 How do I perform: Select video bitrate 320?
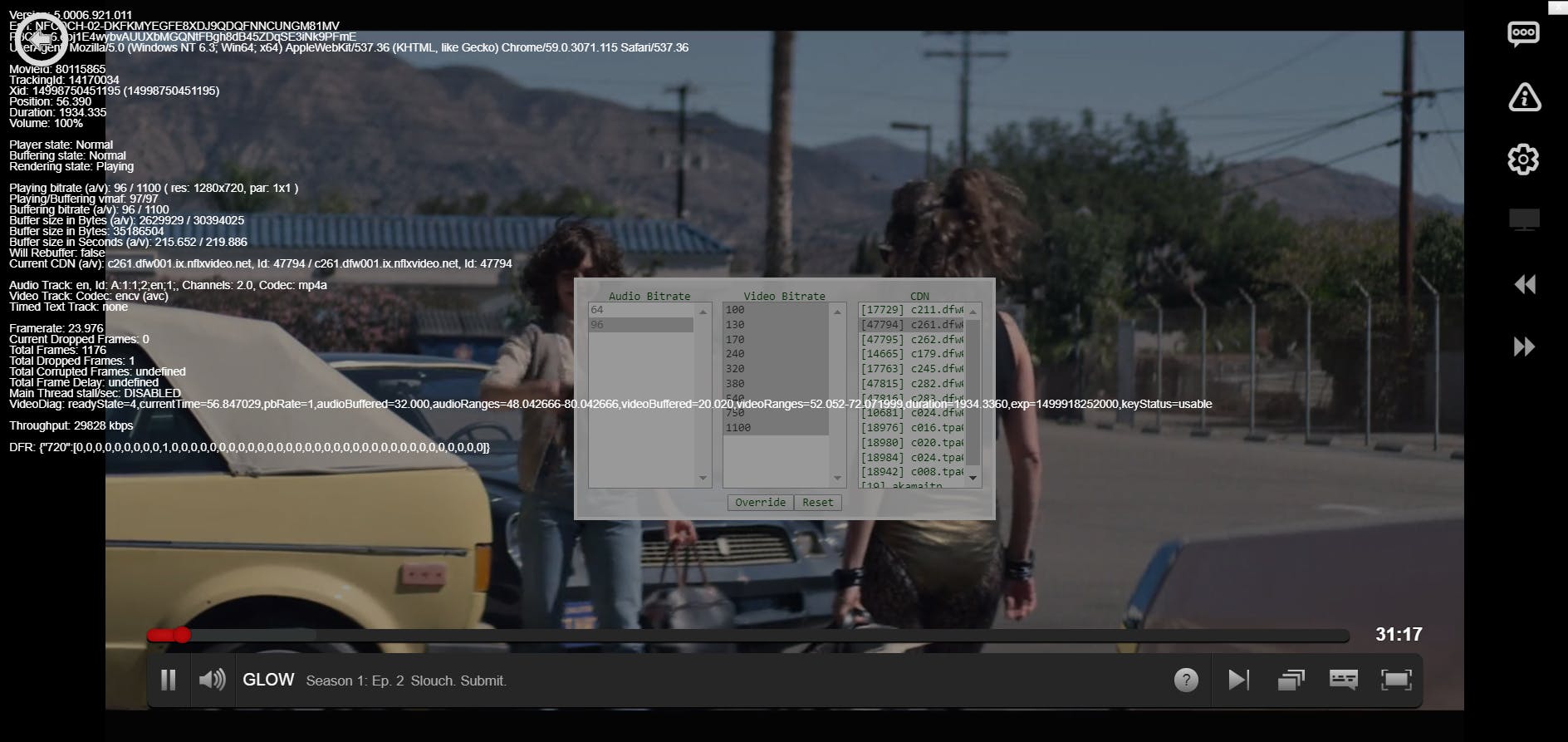click(776, 369)
